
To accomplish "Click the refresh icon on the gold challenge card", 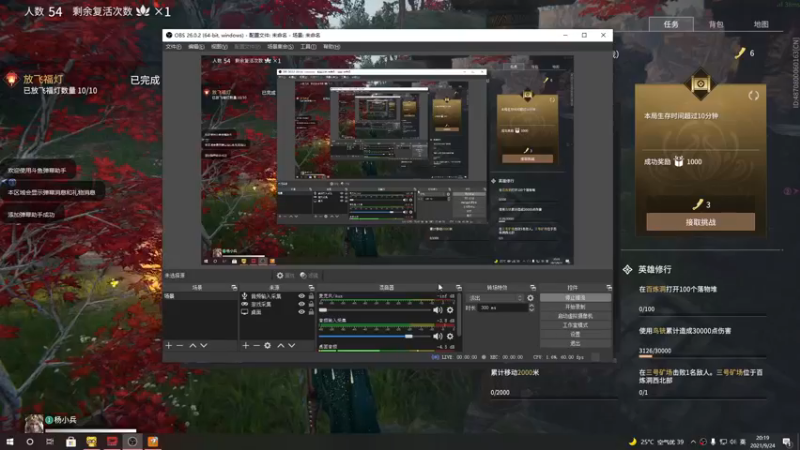I will pyautogui.click(x=754, y=95).
